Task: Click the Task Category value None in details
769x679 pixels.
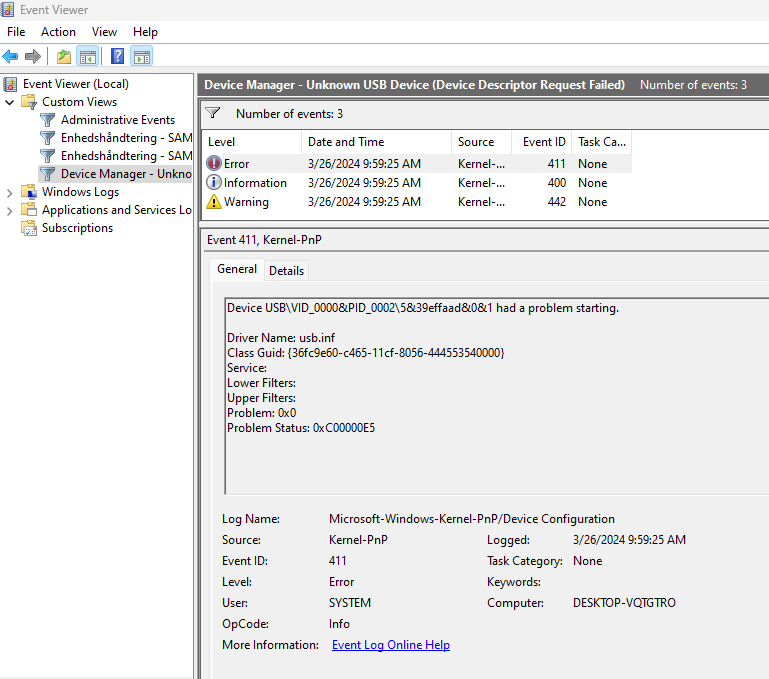Action: click(587, 561)
